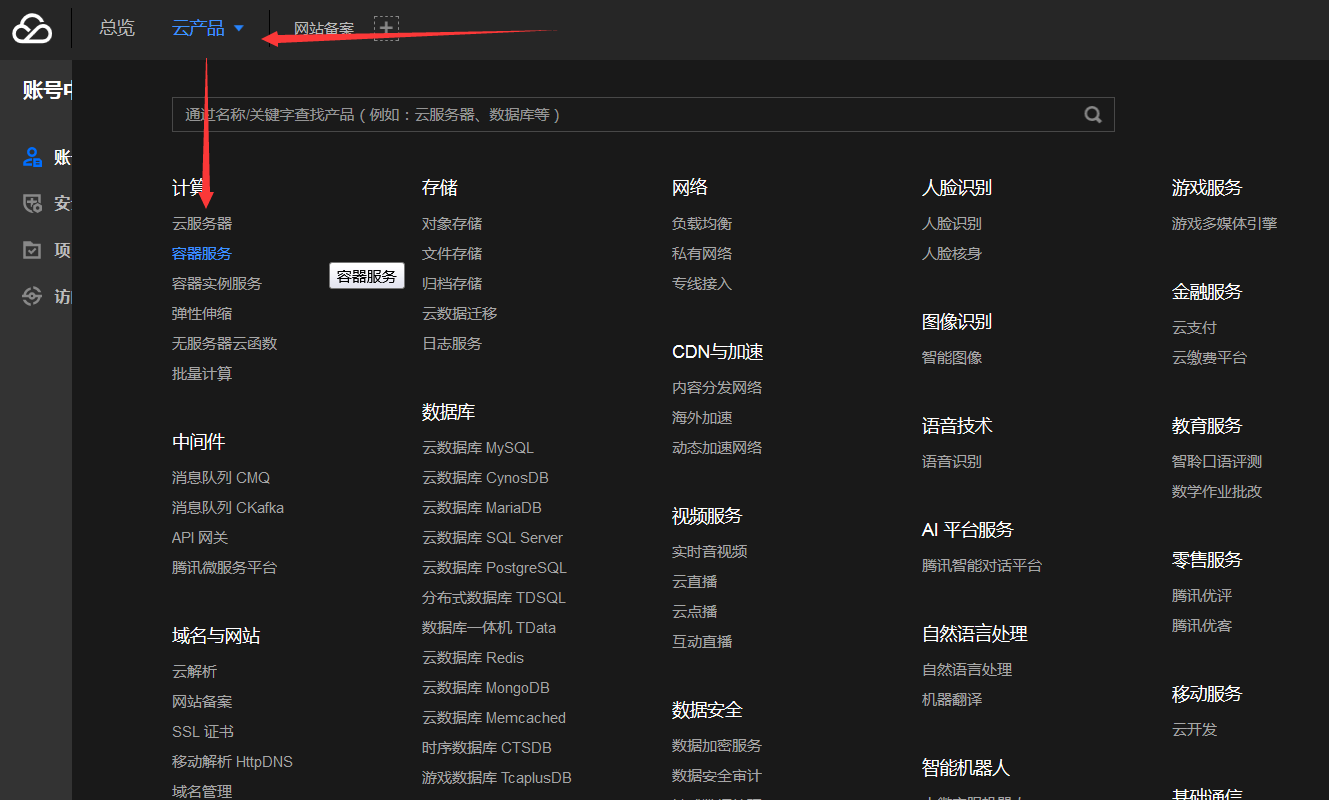Open 云解析 under 域名与网站
This screenshot has height=800, width=1329.
194,671
